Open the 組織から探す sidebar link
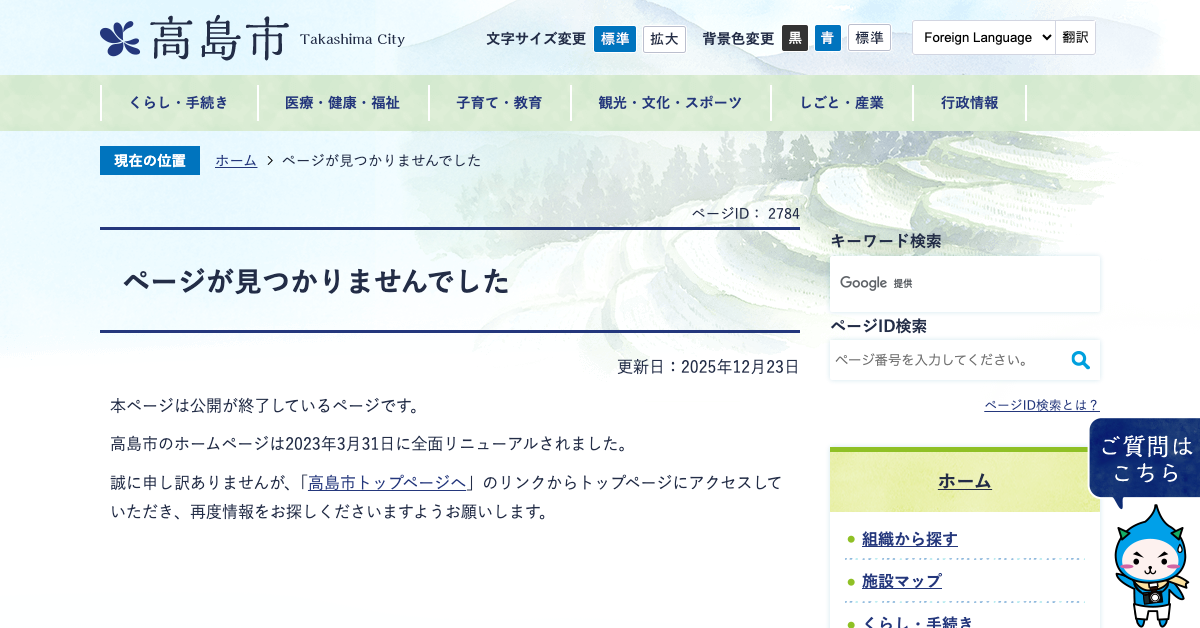This screenshot has height=628, width=1200. click(910, 539)
